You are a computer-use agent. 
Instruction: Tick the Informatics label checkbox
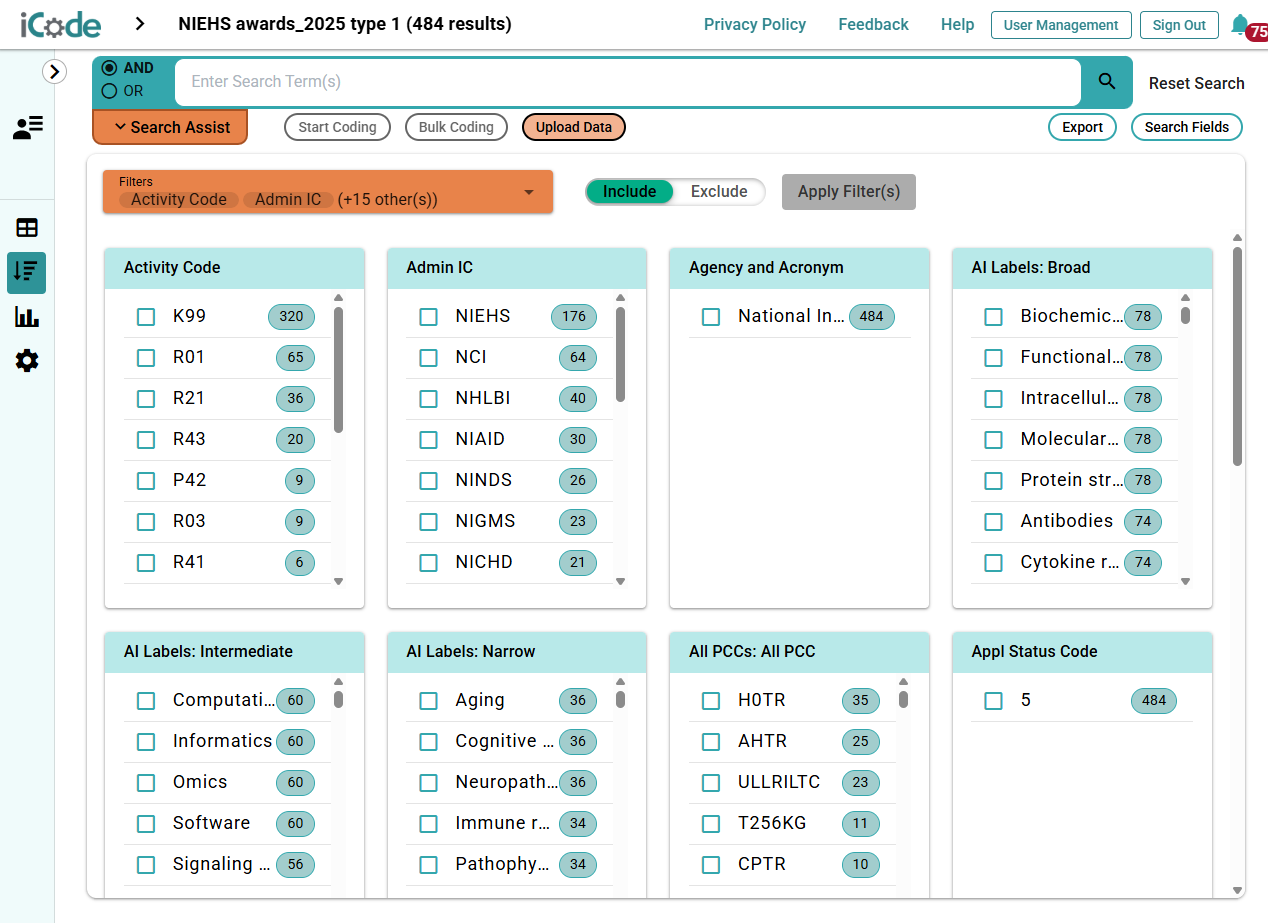point(146,742)
